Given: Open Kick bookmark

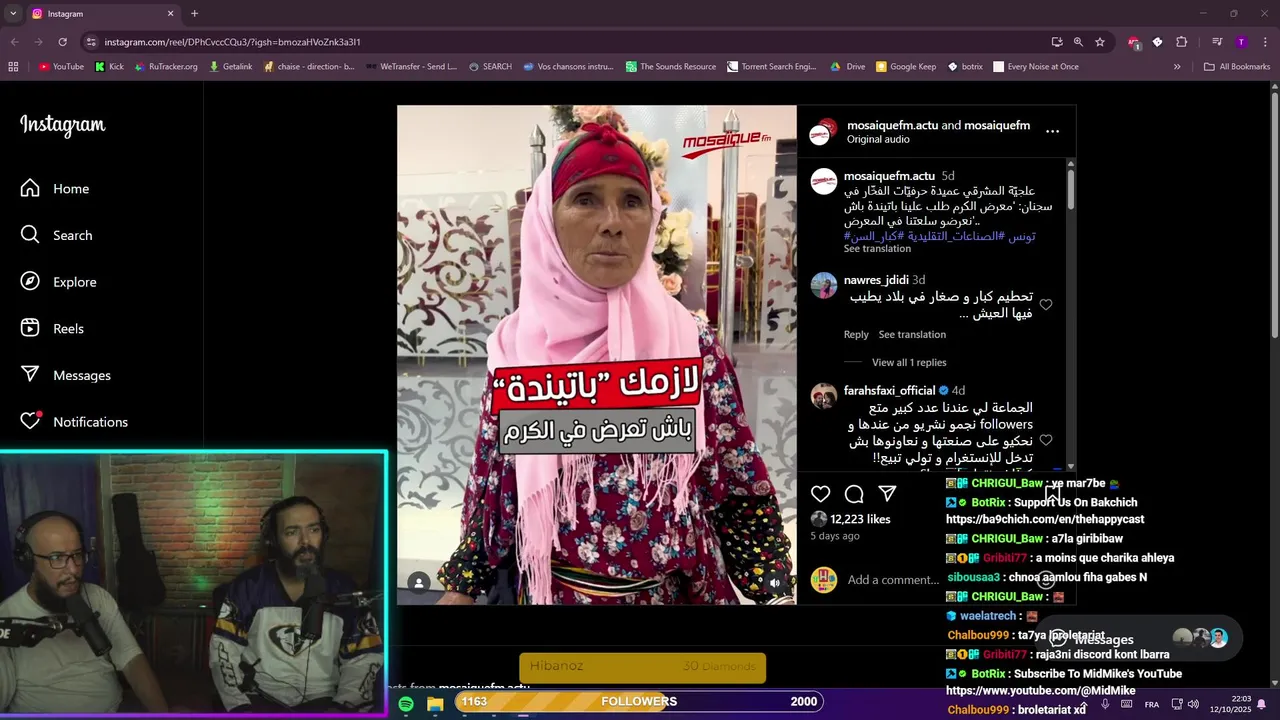Looking at the screenshot, I should pyautogui.click(x=109, y=67).
